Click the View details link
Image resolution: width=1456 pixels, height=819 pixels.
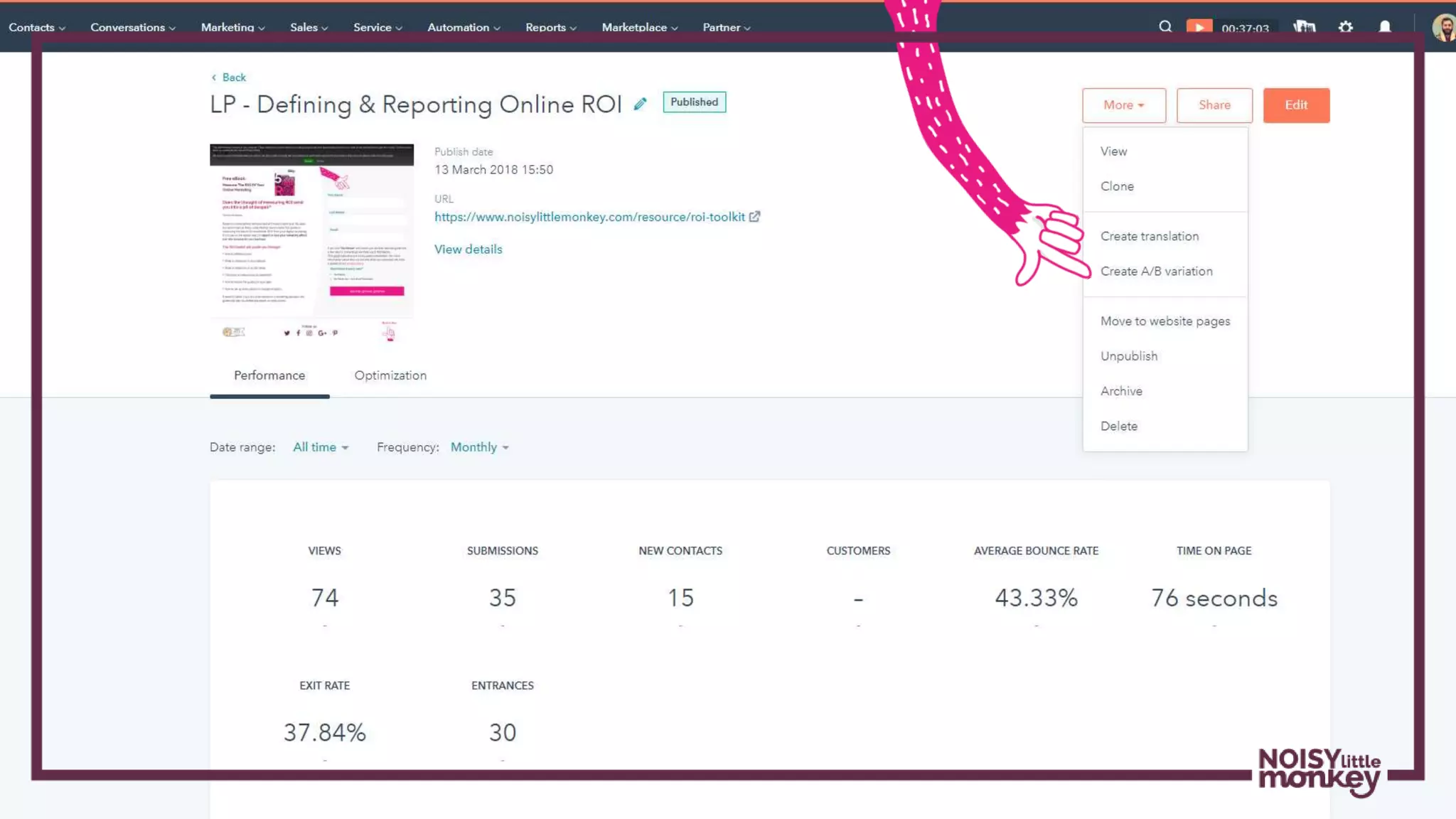468,250
